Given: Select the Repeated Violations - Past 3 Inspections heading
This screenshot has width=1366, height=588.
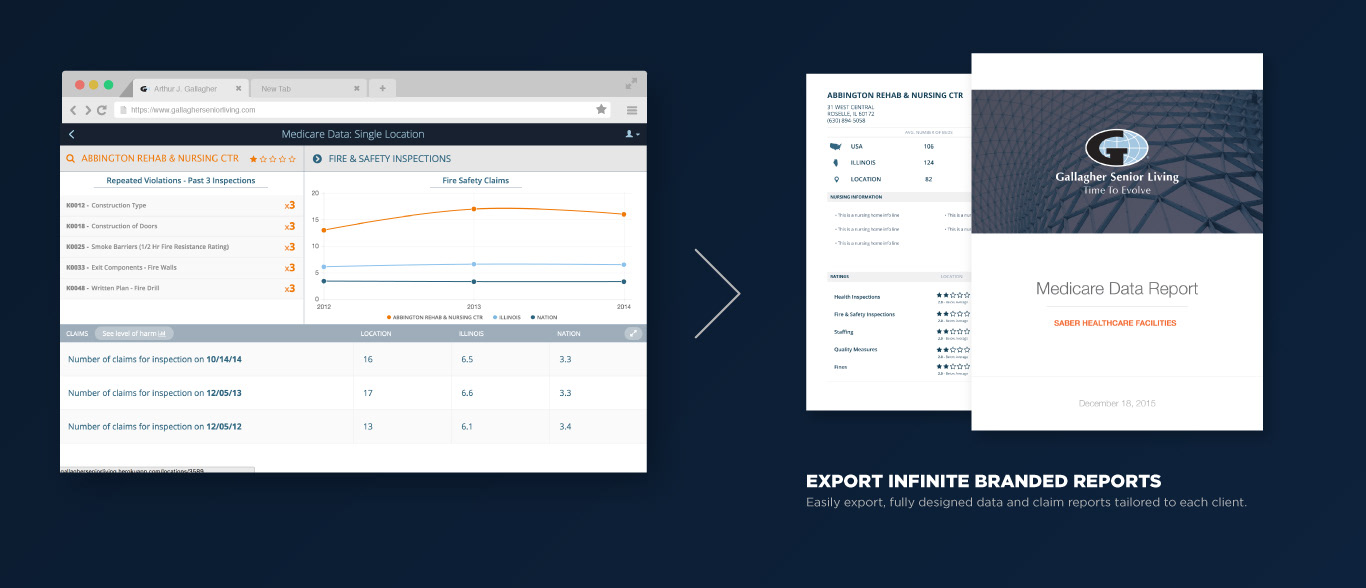Looking at the screenshot, I should (x=181, y=181).
